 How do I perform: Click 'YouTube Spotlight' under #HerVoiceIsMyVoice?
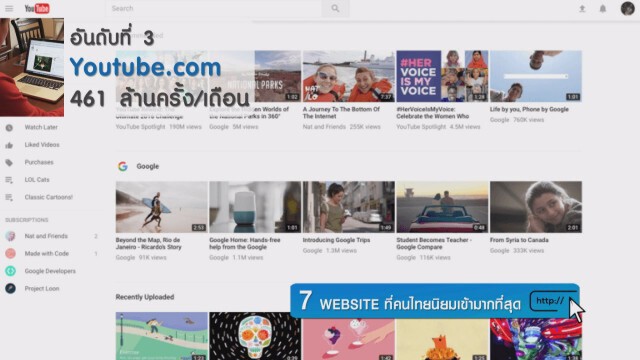click(x=421, y=127)
